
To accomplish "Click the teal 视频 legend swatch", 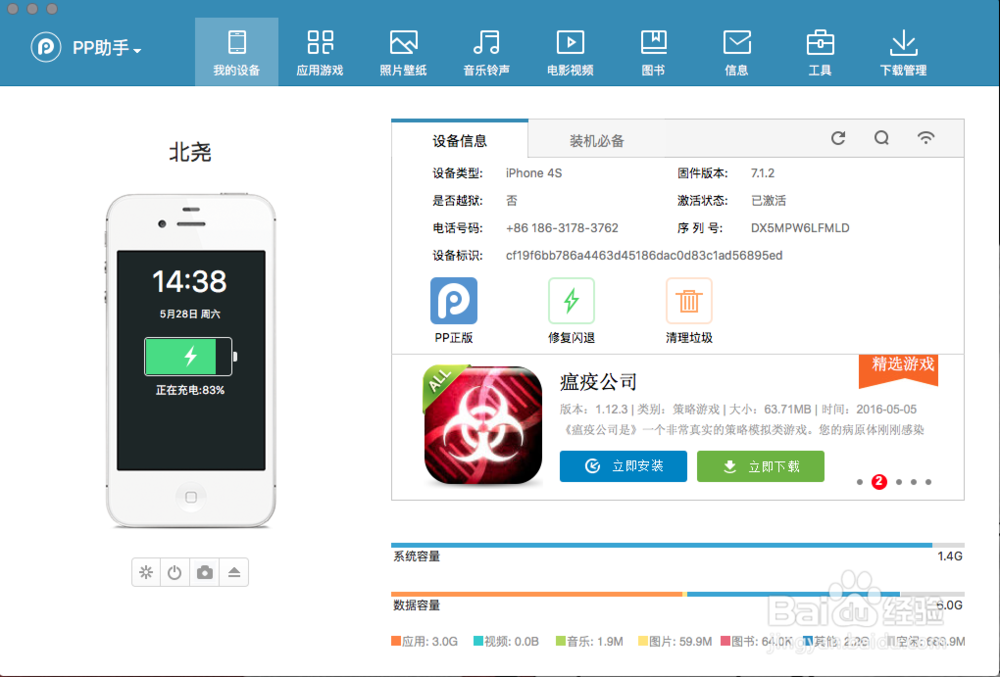I will tap(478, 641).
